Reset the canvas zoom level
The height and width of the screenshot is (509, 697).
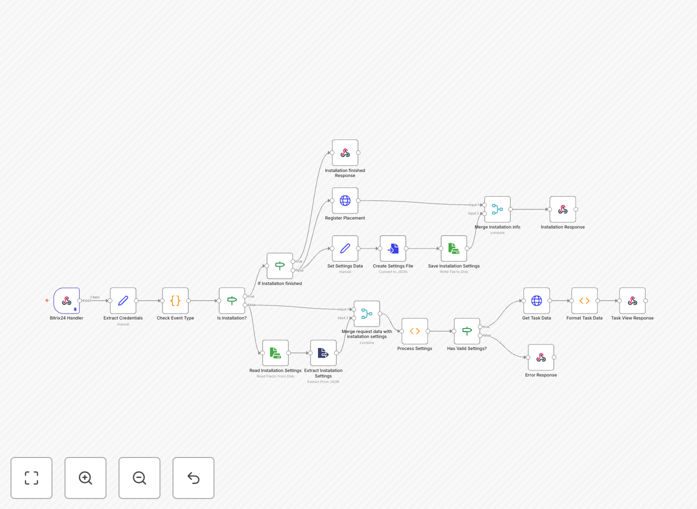pos(193,478)
